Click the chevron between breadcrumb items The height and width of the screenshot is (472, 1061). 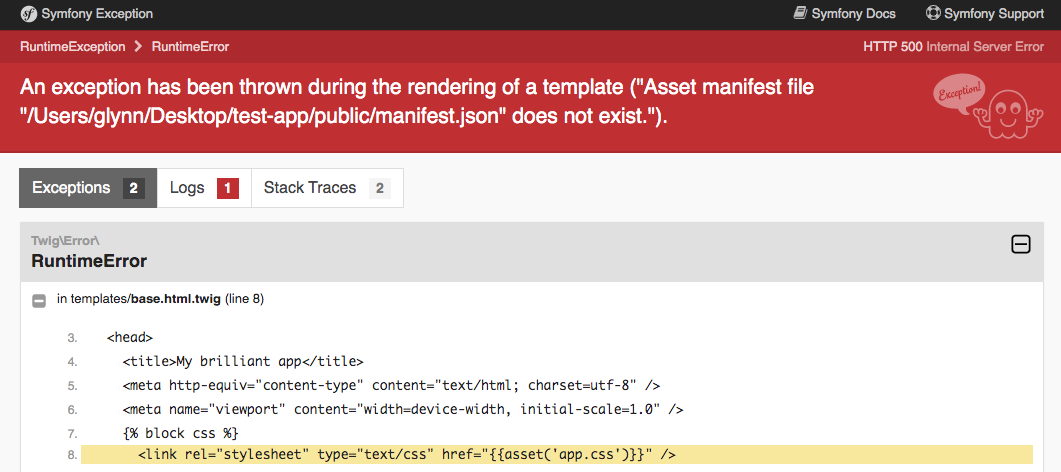(x=138, y=47)
